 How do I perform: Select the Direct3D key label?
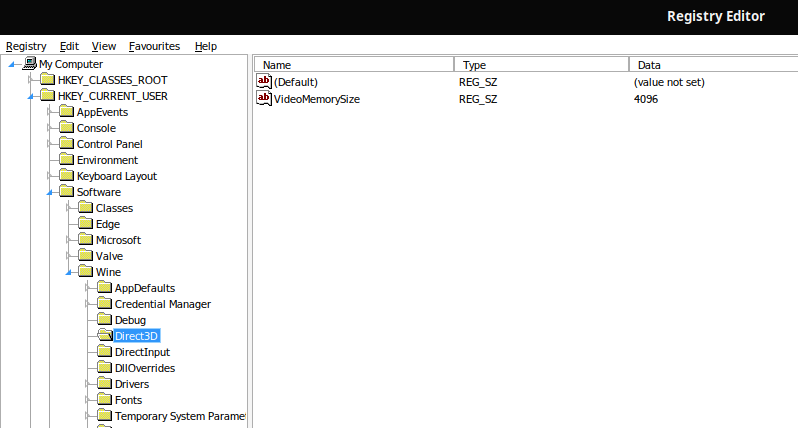[x=136, y=336]
